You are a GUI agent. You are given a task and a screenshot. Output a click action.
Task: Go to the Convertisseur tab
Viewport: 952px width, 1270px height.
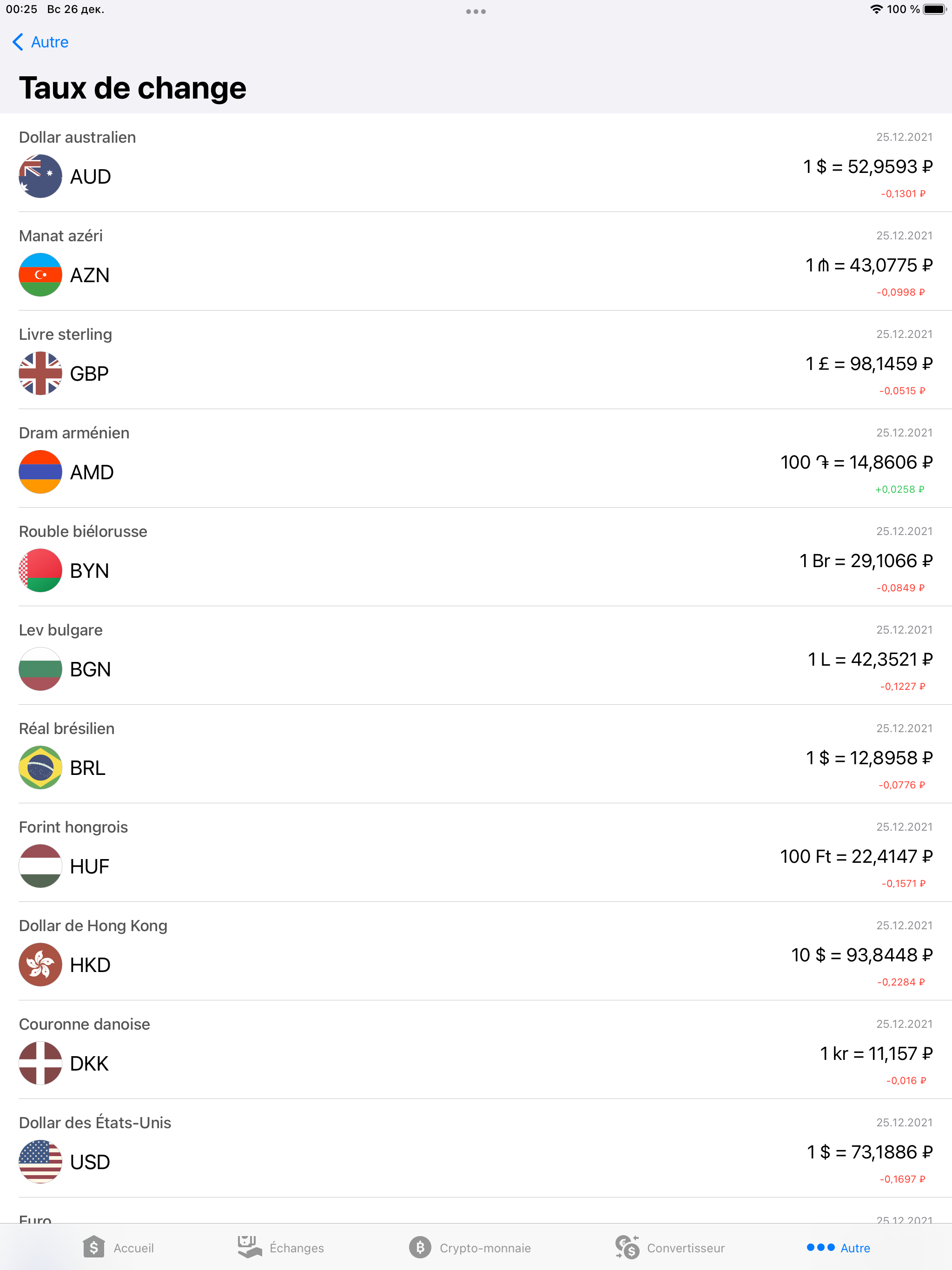[669, 1248]
